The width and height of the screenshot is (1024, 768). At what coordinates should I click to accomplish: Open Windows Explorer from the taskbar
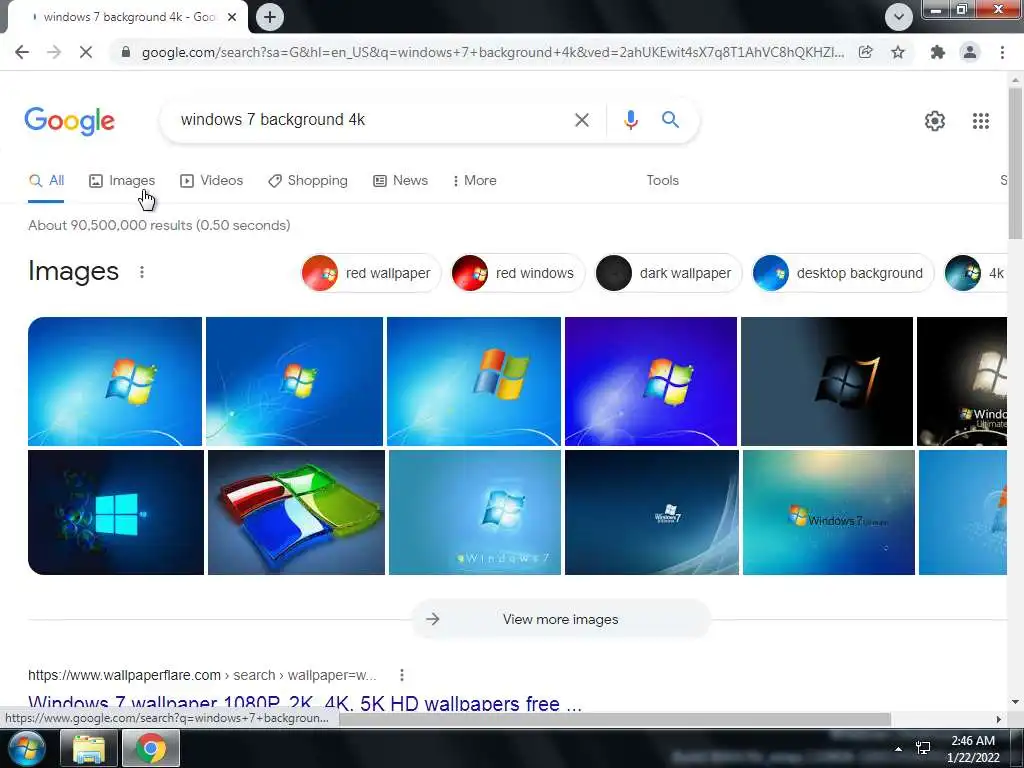(x=89, y=748)
